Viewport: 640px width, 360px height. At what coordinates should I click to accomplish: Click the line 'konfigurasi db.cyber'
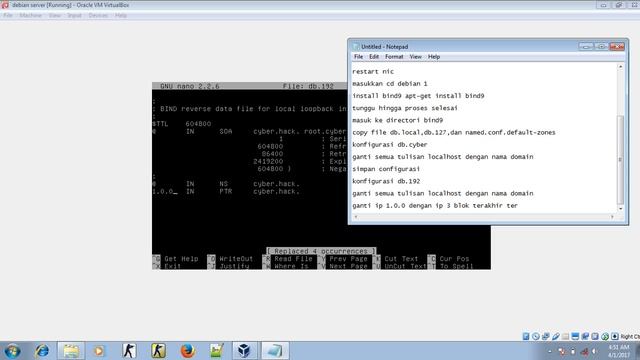point(390,145)
